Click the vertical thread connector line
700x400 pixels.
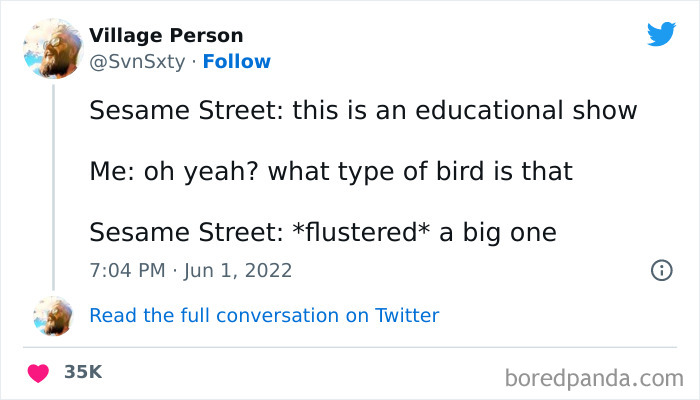click(52, 180)
